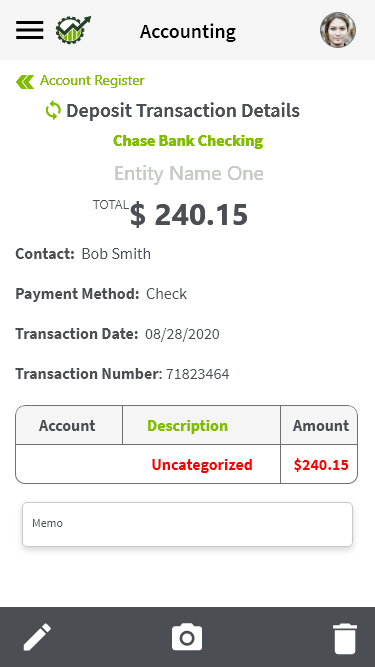Screen dimensions: 375x667
Task: Open the hamburger menu
Action: [30, 30]
